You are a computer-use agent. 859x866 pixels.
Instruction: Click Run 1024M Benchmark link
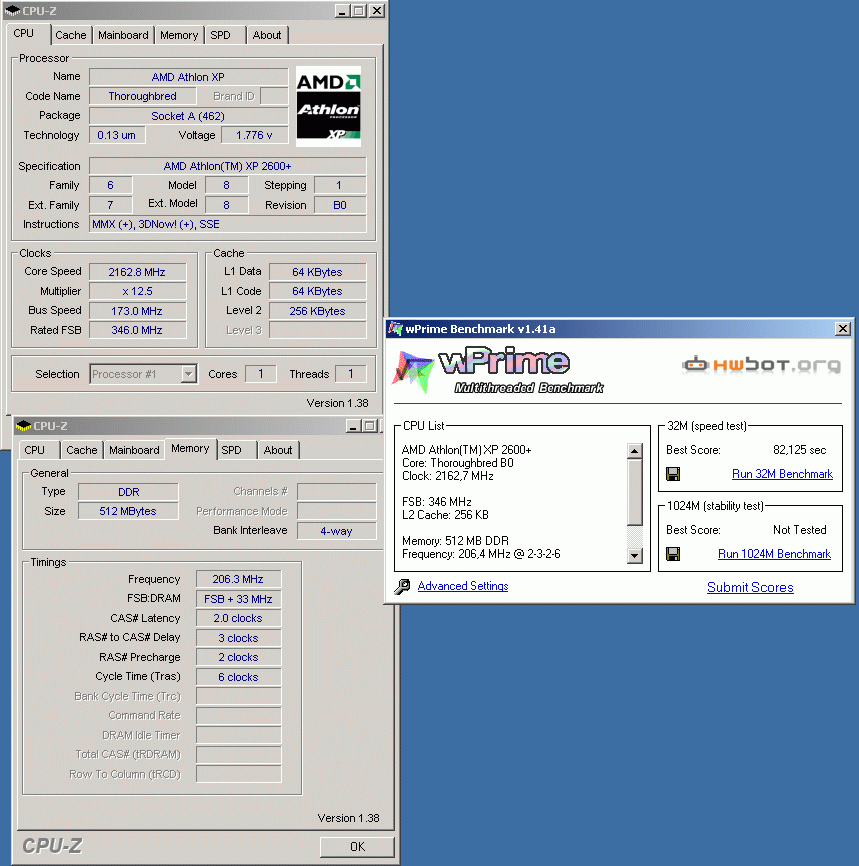click(x=774, y=554)
